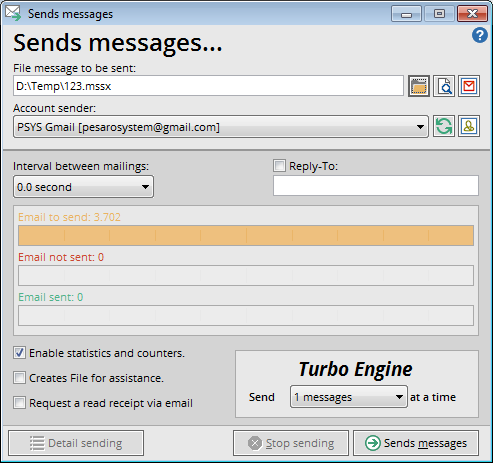Refresh the sender accounts with green arrows
This screenshot has height=463, width=493.
(444, 126)
